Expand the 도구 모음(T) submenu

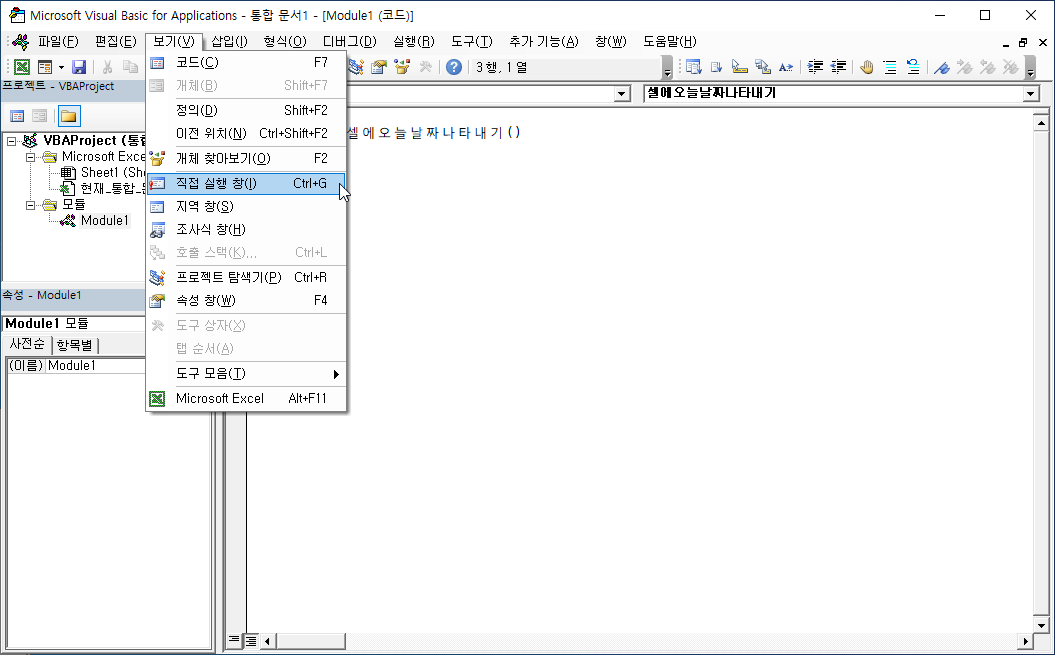click(x=246, y=374)
